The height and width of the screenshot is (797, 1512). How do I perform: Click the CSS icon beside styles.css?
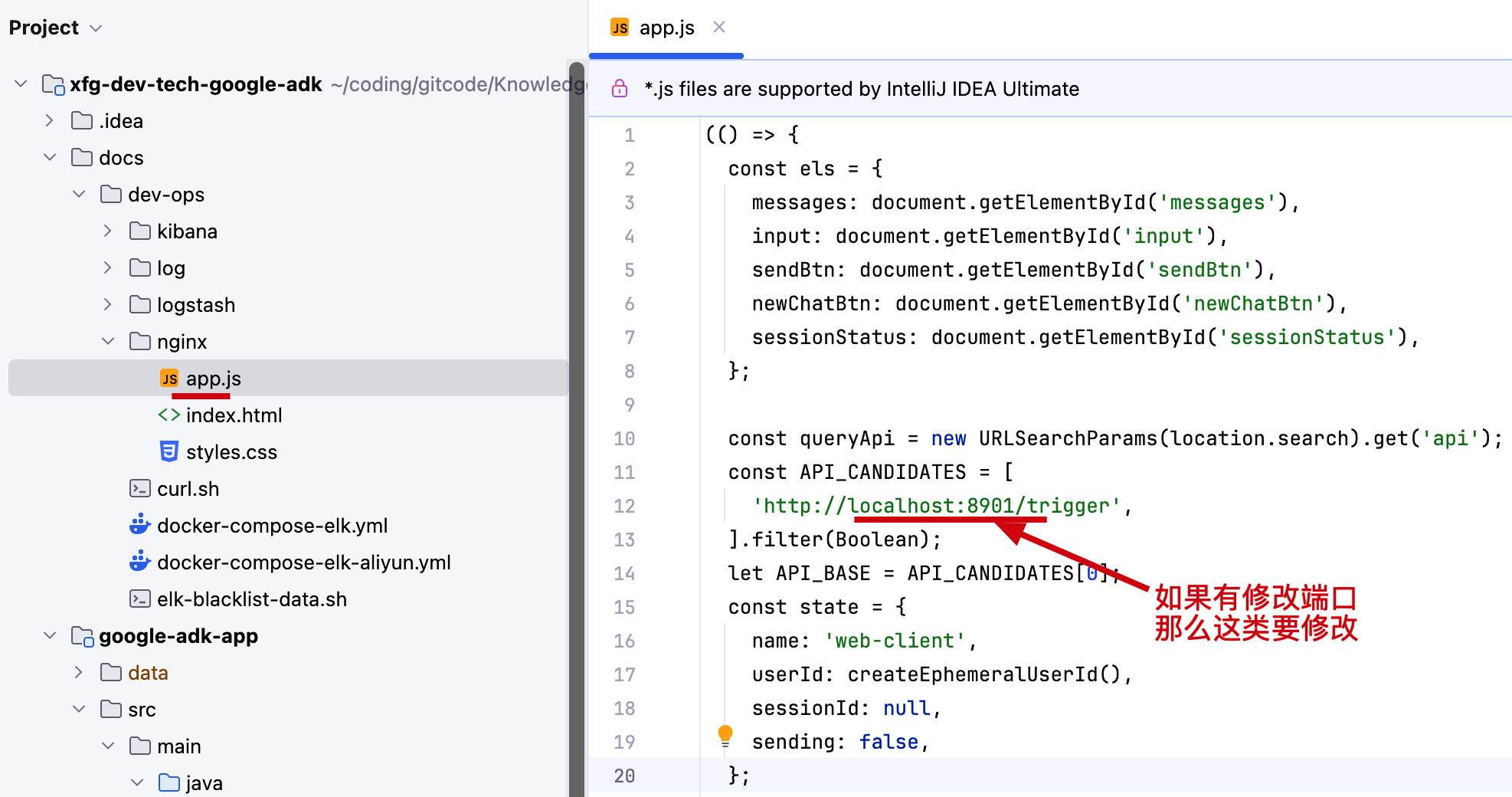(169, 452)
